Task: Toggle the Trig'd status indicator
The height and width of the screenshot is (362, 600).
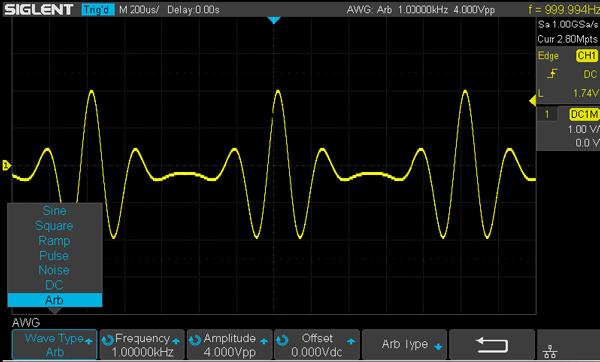Action: pyautogui.click(x=98, y=10)
